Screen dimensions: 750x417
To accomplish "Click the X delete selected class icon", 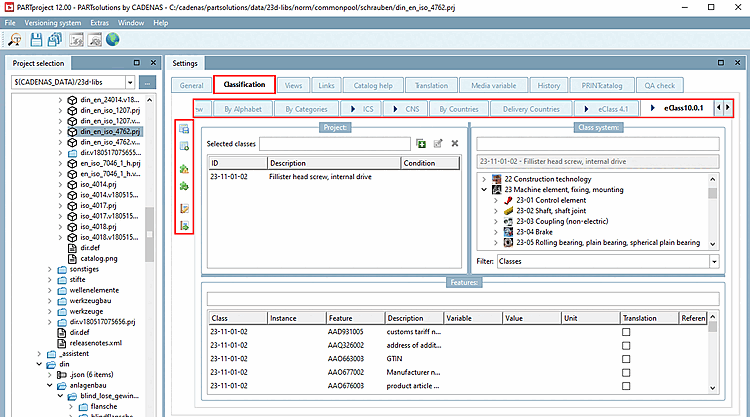I will [x=455, y=143].
